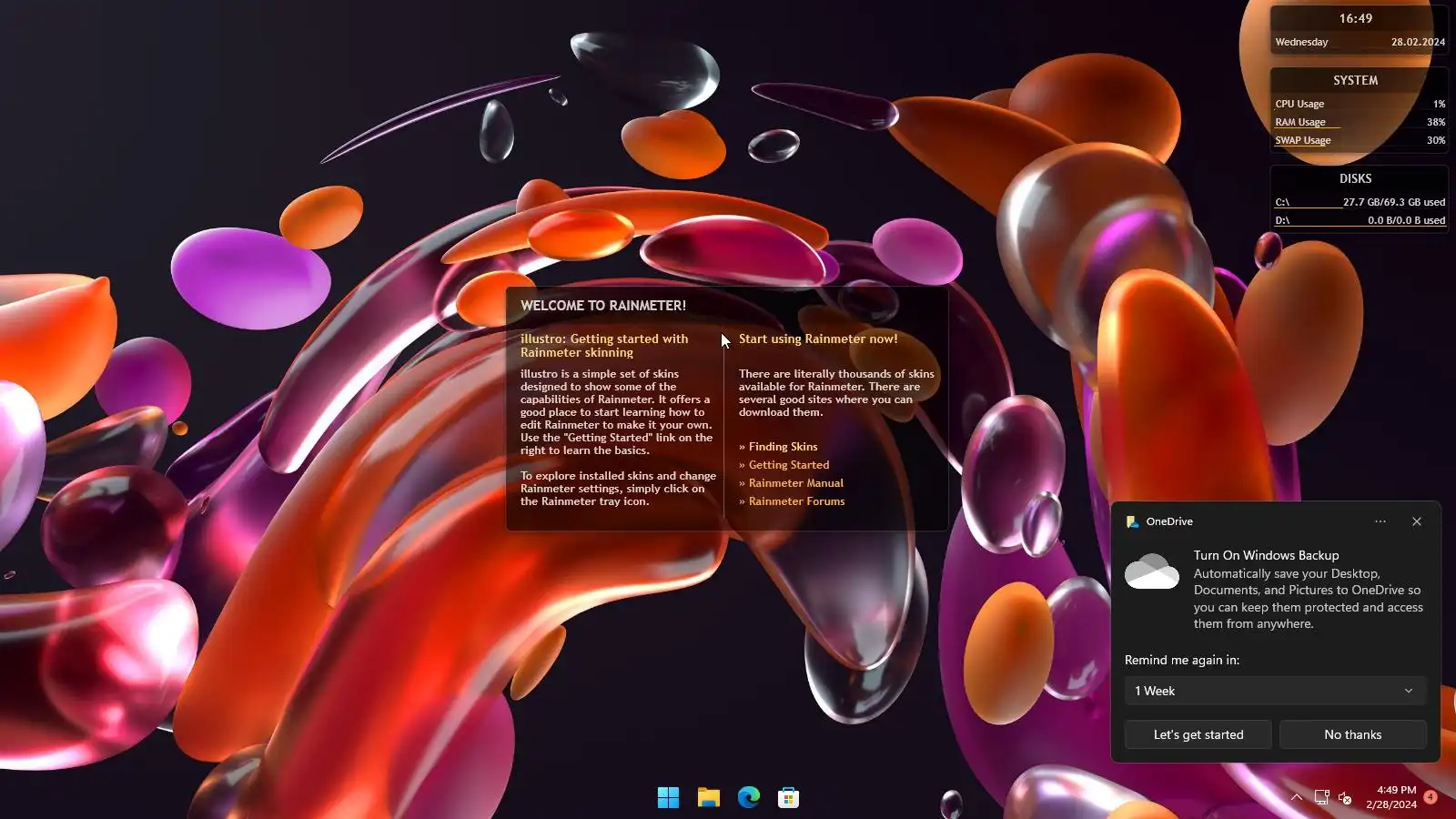This screenshot has height=819, width=1456.
Task: Launch File Explorer from the taskbar
Action: 708,798
